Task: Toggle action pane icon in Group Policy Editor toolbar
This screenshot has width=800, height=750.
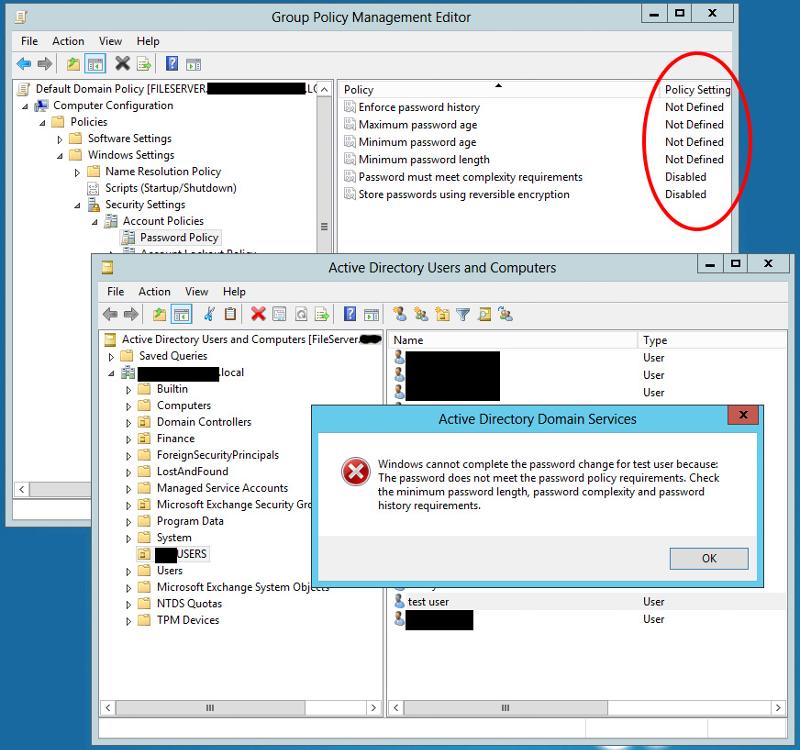Action: pyautogui.click(x=193, y=64)
